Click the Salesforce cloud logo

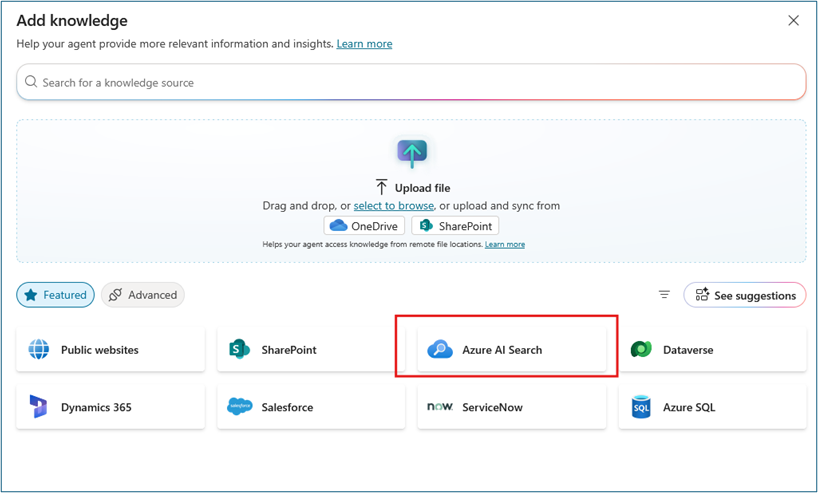pos(239,406)
